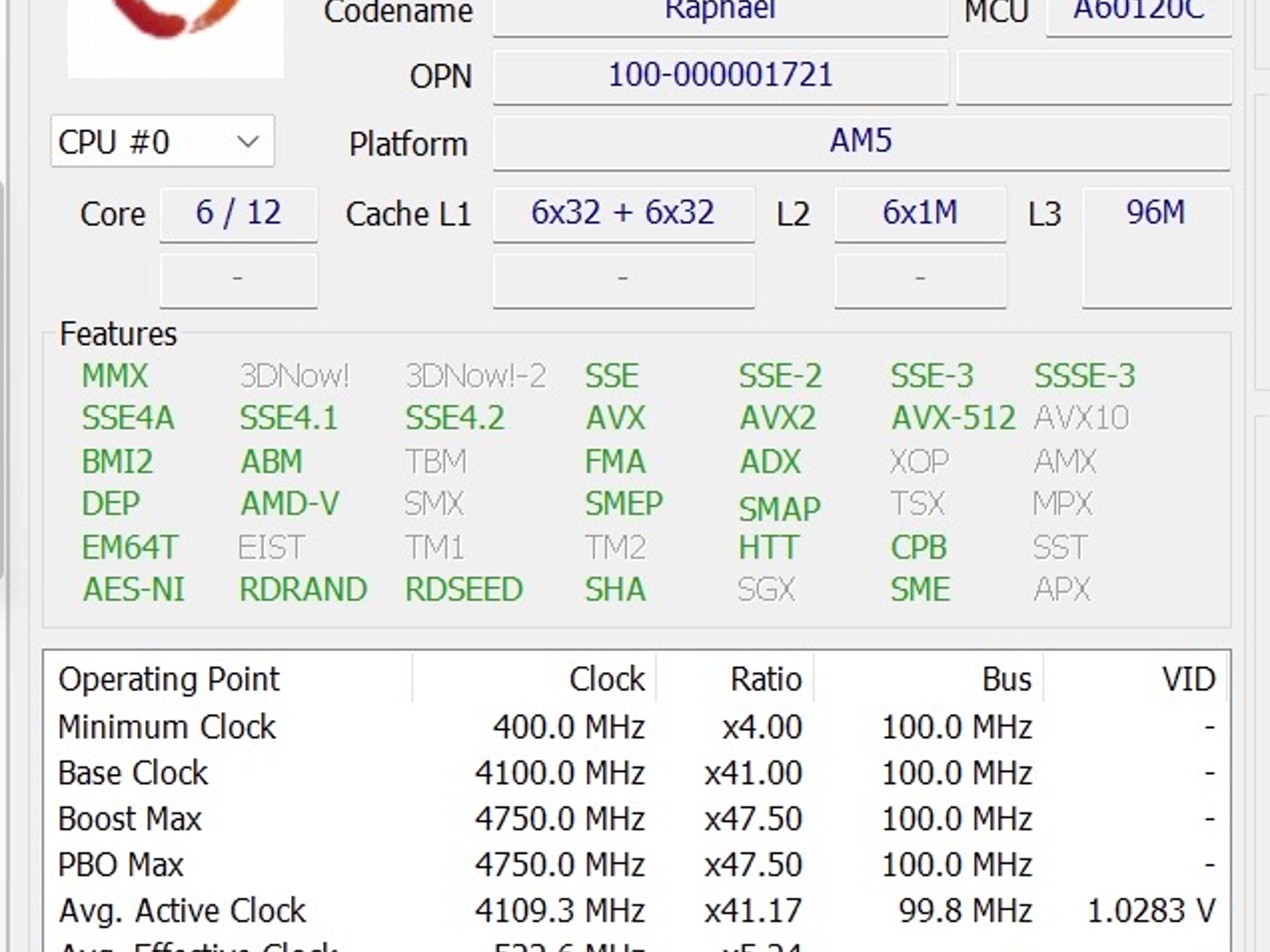Select the Avg. Active Clock row

click(636, 910)
